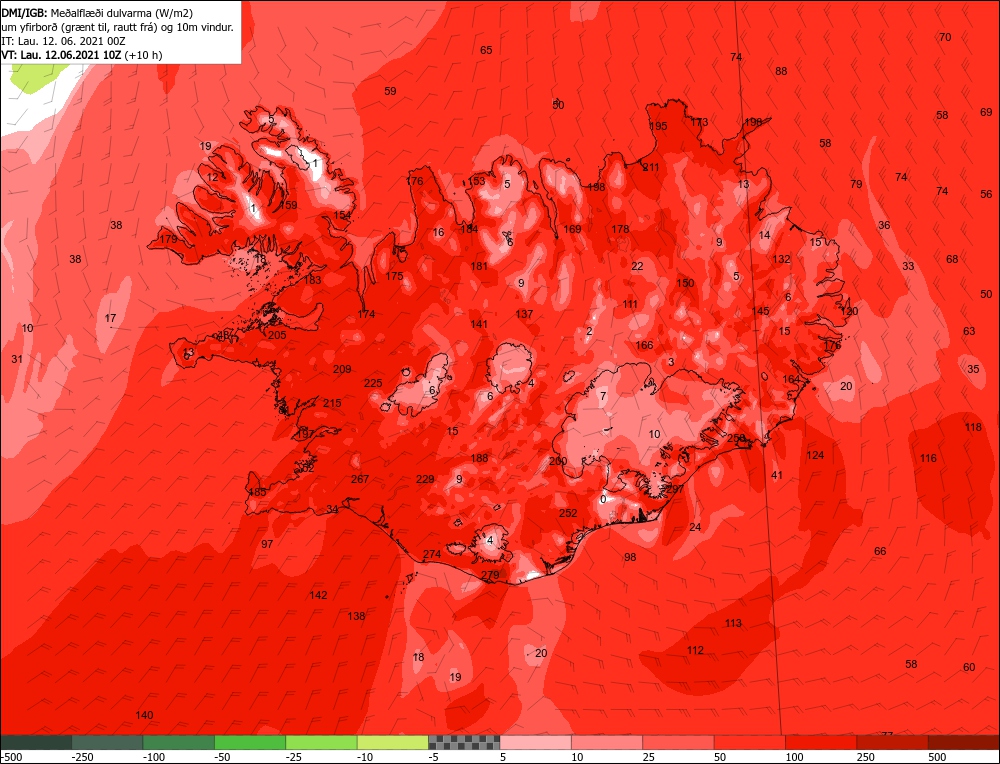The height and width of the screenshot is (764, 1000).
Task: Click the map value '267'
Action: coord(360,479)
